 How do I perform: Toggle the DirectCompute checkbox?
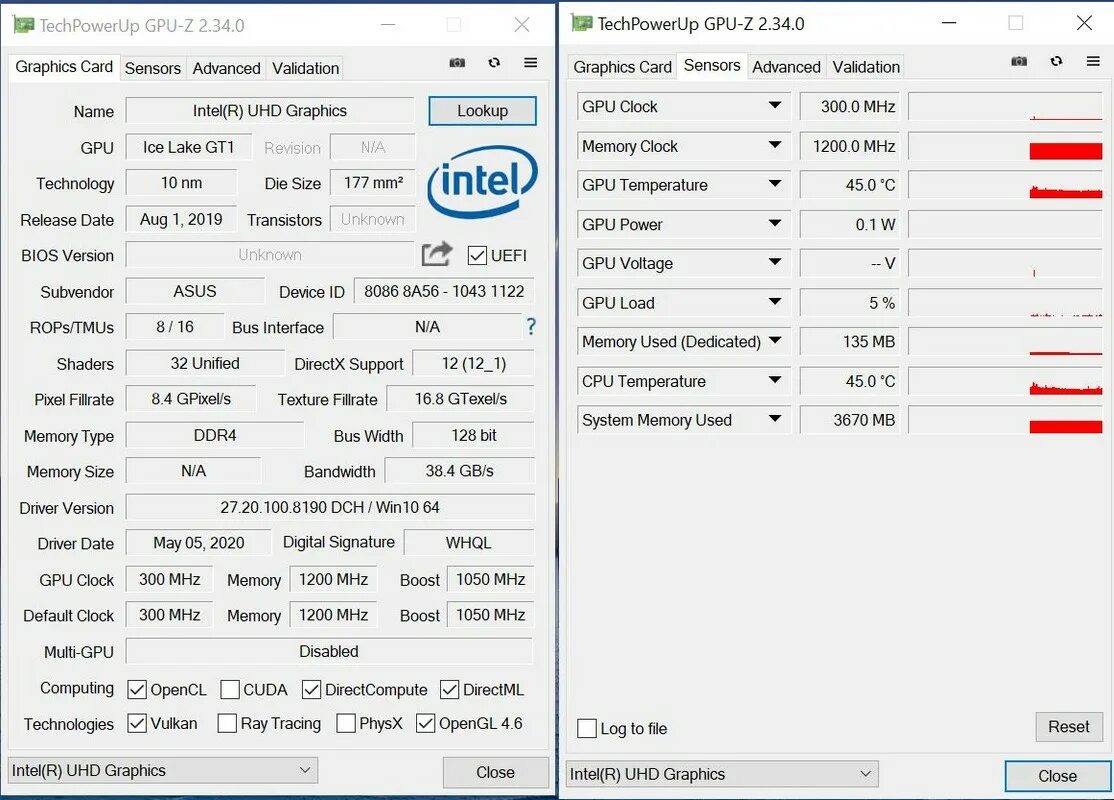(x=311, y=689)
